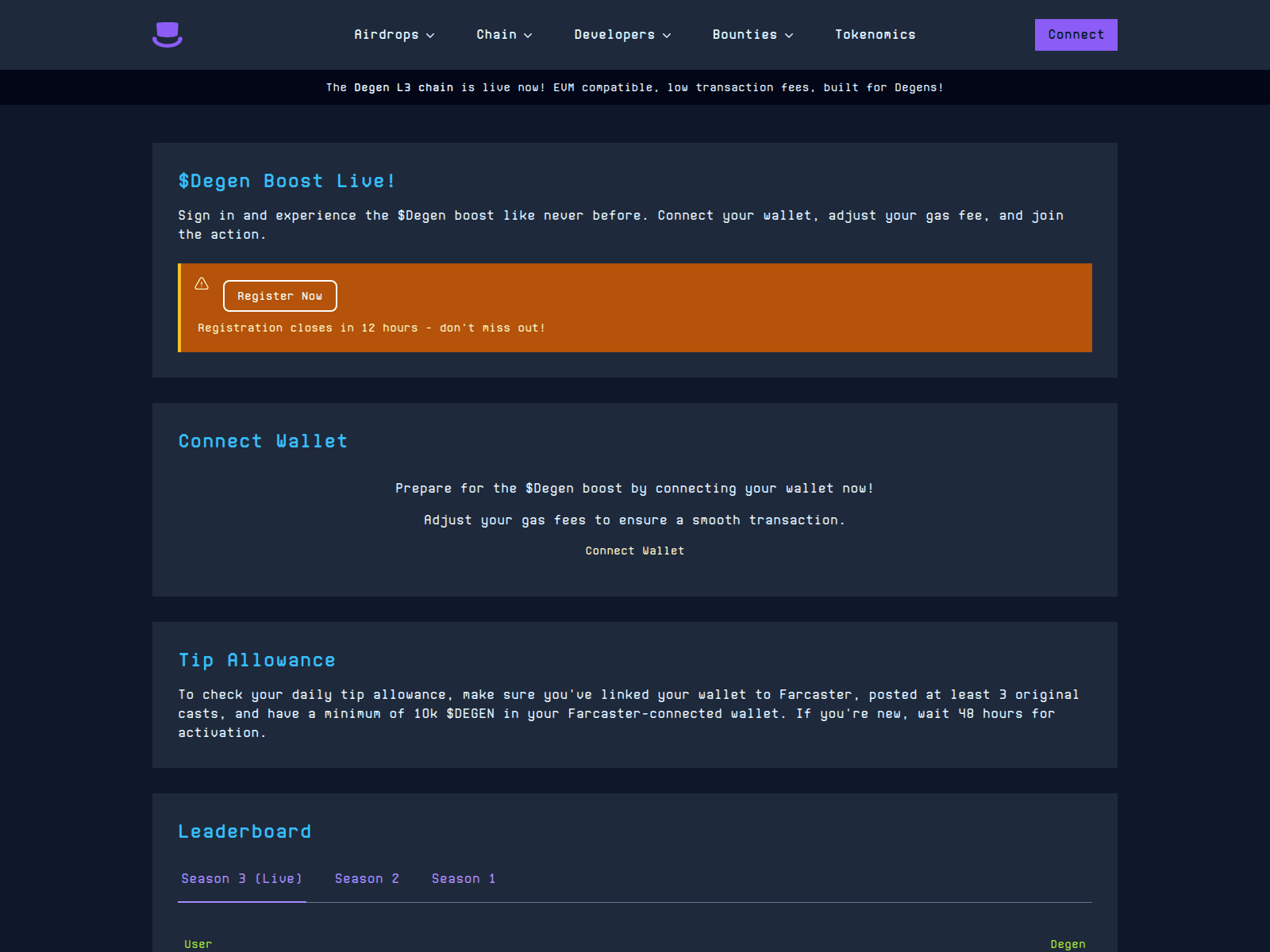Click the Connect Wallet link below gas fees text
1270x952 pixels.
click(x=634, y=551)
